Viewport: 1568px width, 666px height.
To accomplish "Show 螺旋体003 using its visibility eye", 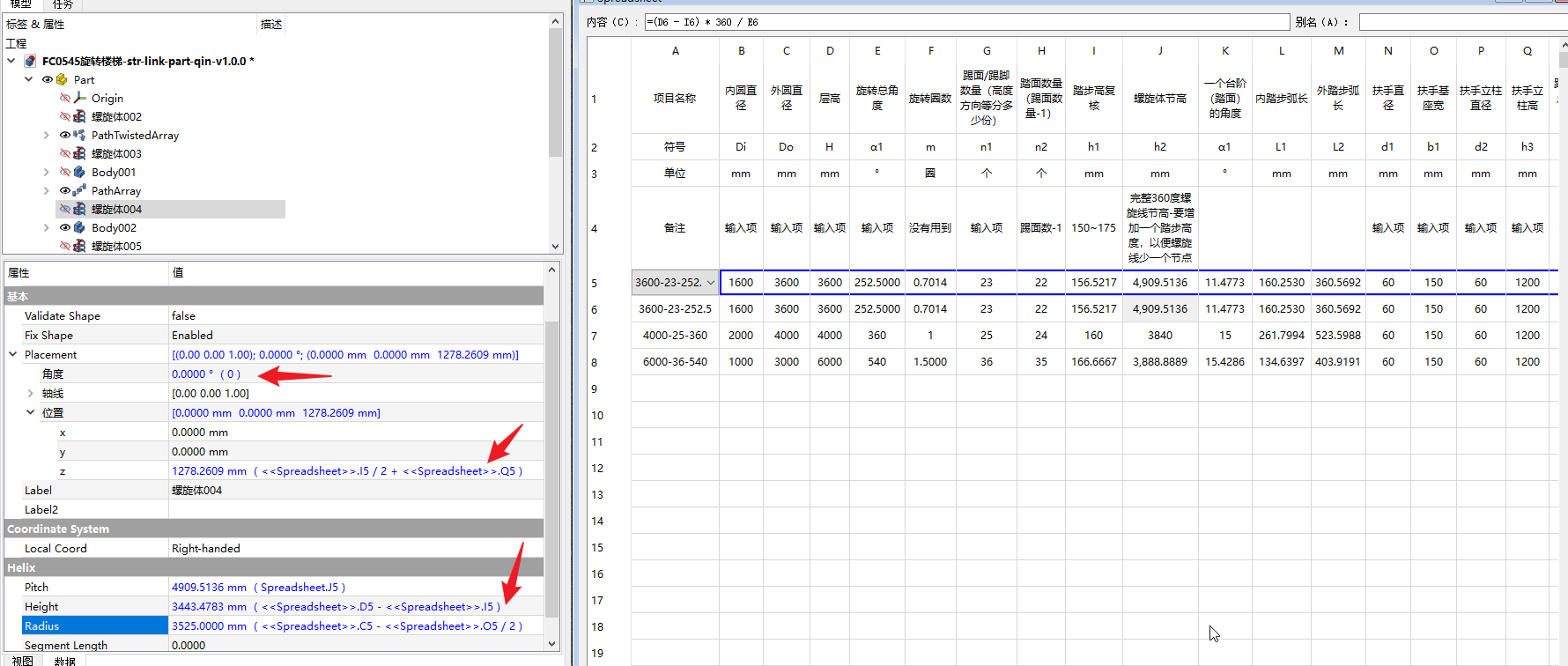I will 65,153.
